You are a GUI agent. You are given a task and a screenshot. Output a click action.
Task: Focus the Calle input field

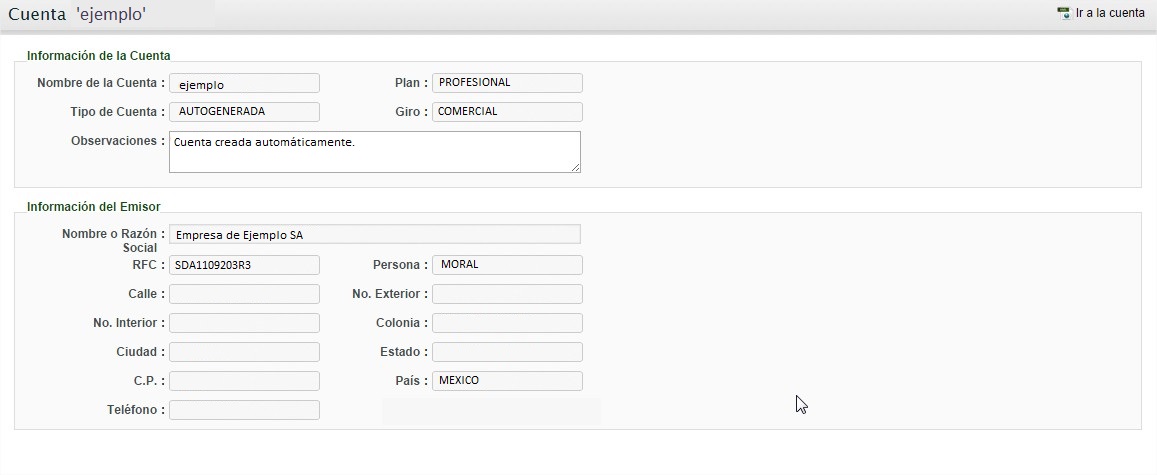coord(244,294)
